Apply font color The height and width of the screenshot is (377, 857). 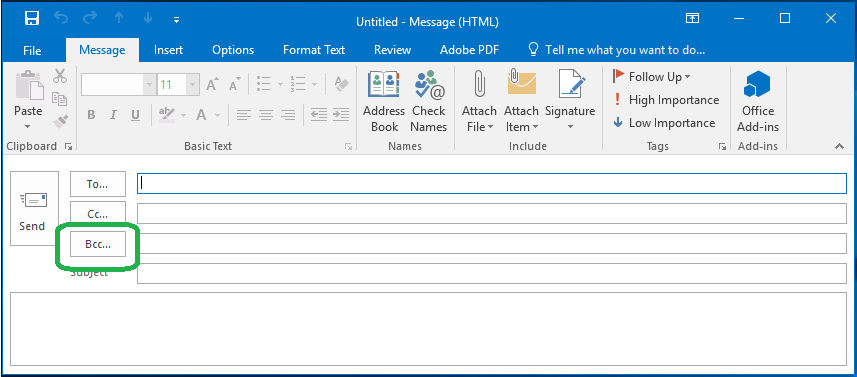pos(202,115)
